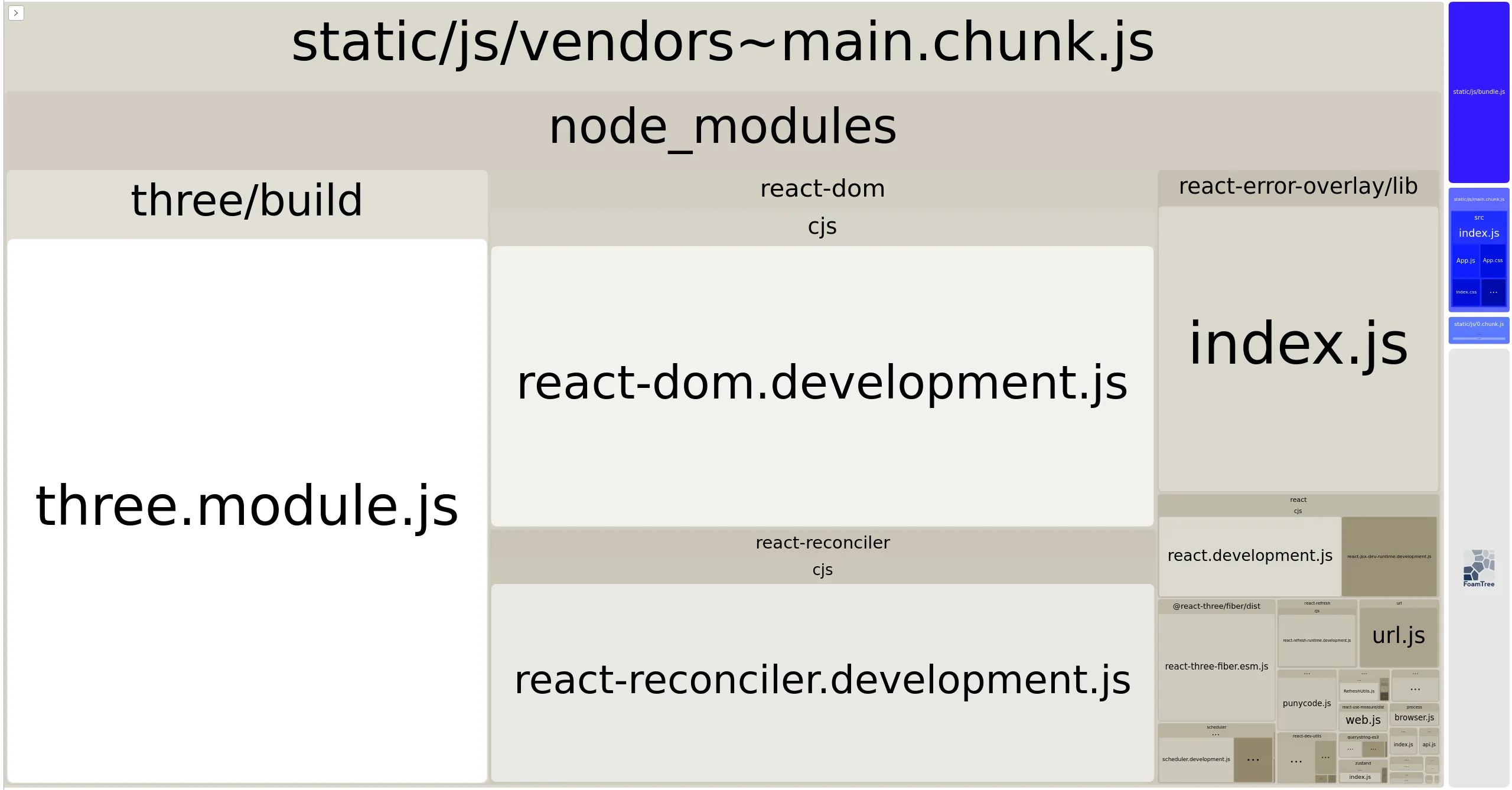Click scheduler.development.js tile

coord(1195,759)
